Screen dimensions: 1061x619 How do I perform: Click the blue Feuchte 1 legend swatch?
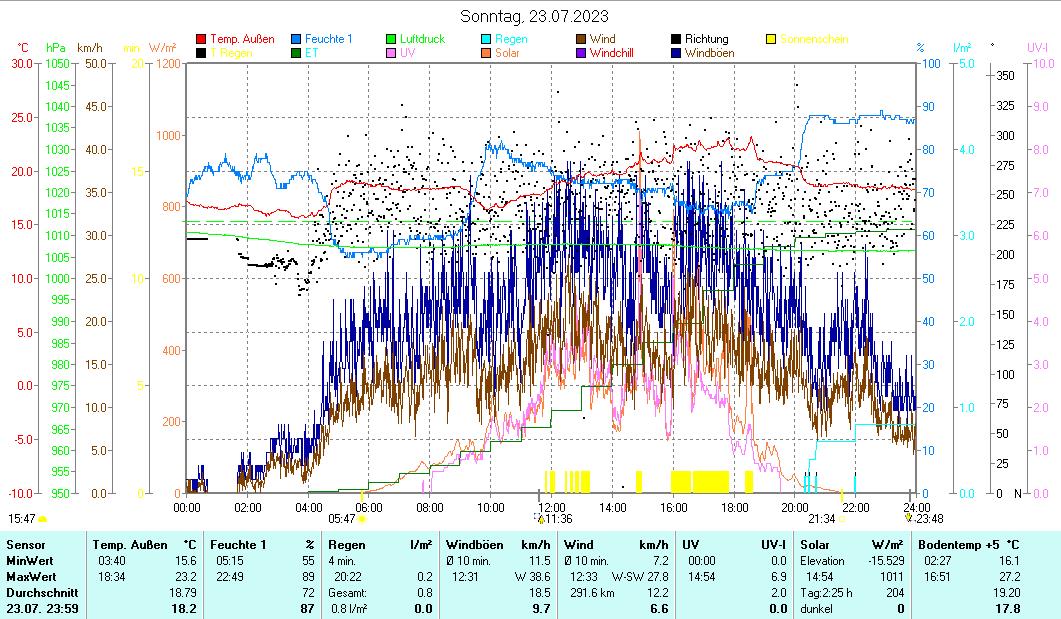[x=296, y=40]
